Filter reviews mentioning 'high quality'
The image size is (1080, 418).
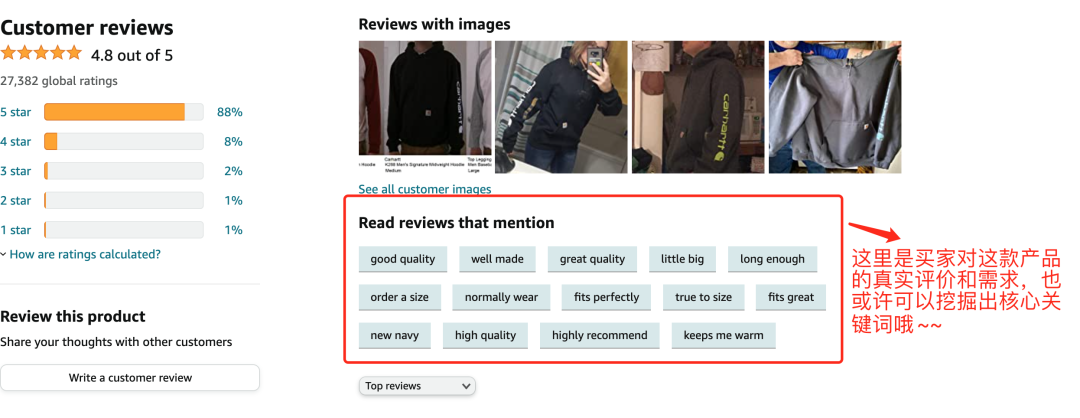pos(485,335)
